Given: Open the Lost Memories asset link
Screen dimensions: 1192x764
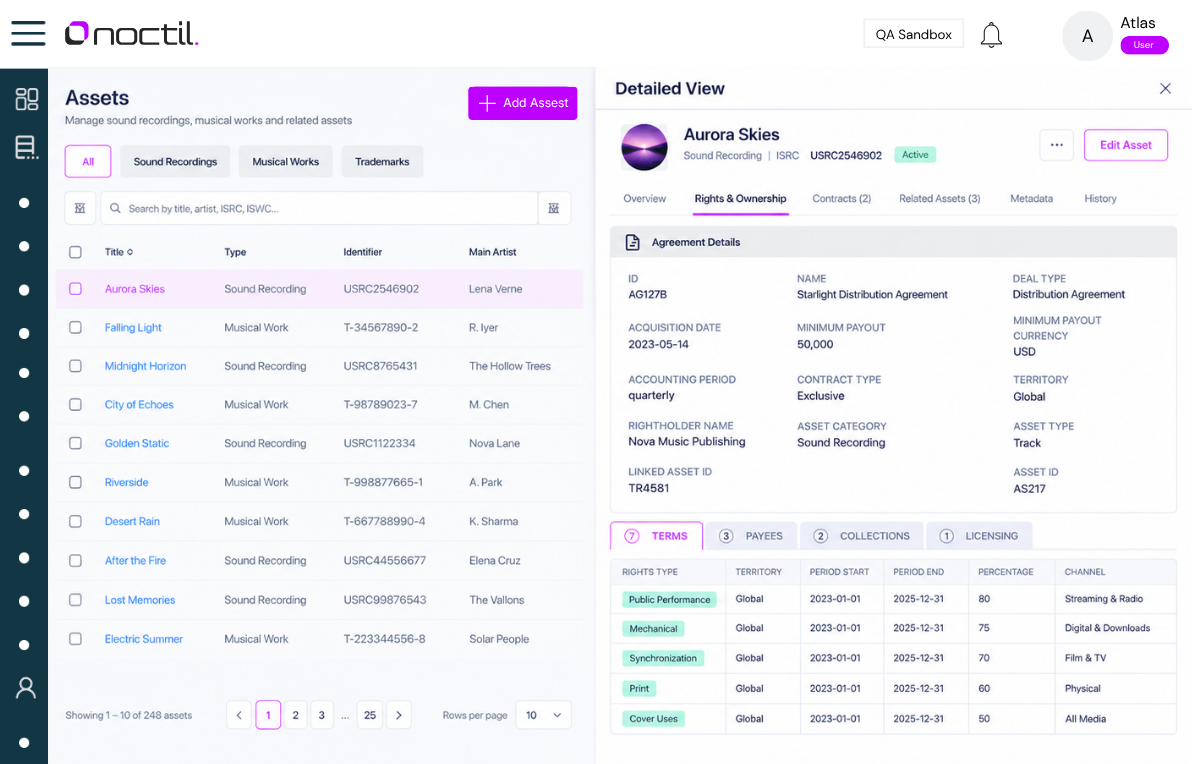Looking at the screenshot, I should tap(140, 600).
